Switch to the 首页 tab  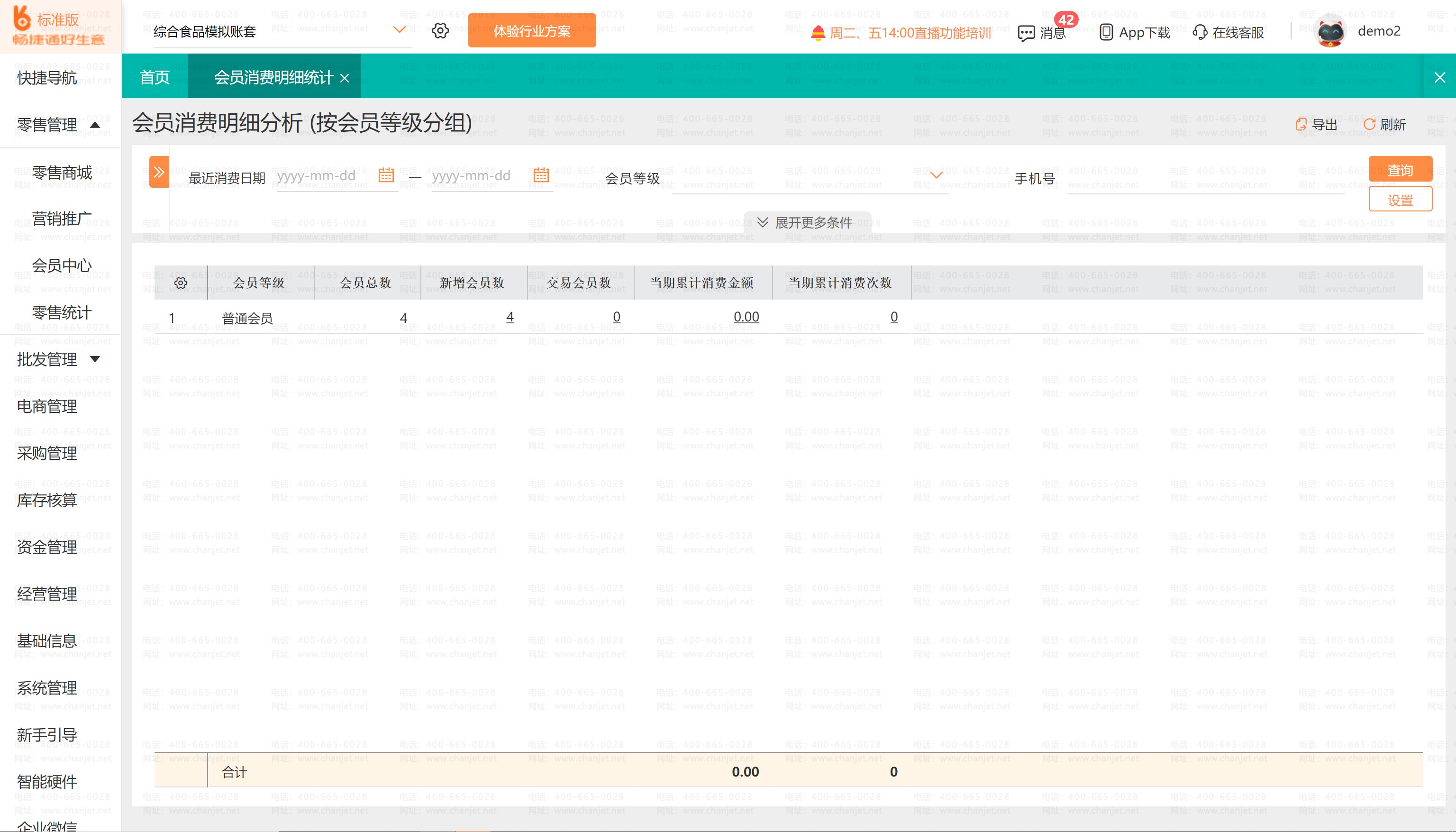154,77
